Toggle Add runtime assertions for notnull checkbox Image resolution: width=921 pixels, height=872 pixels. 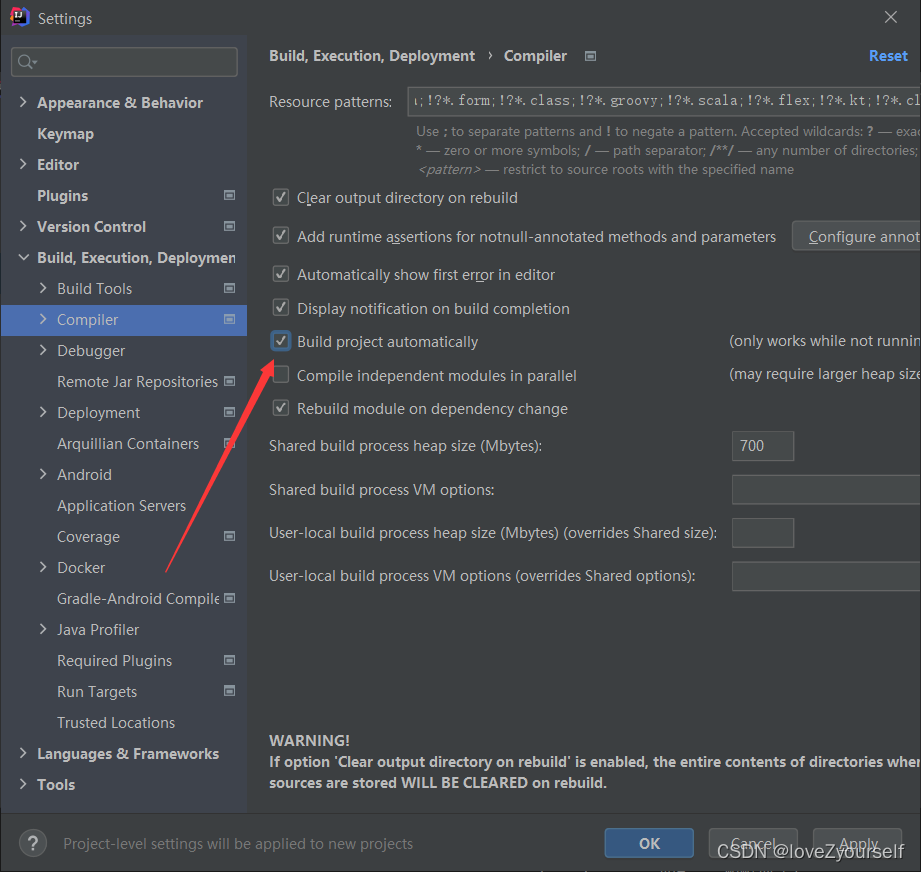(281, 236)
